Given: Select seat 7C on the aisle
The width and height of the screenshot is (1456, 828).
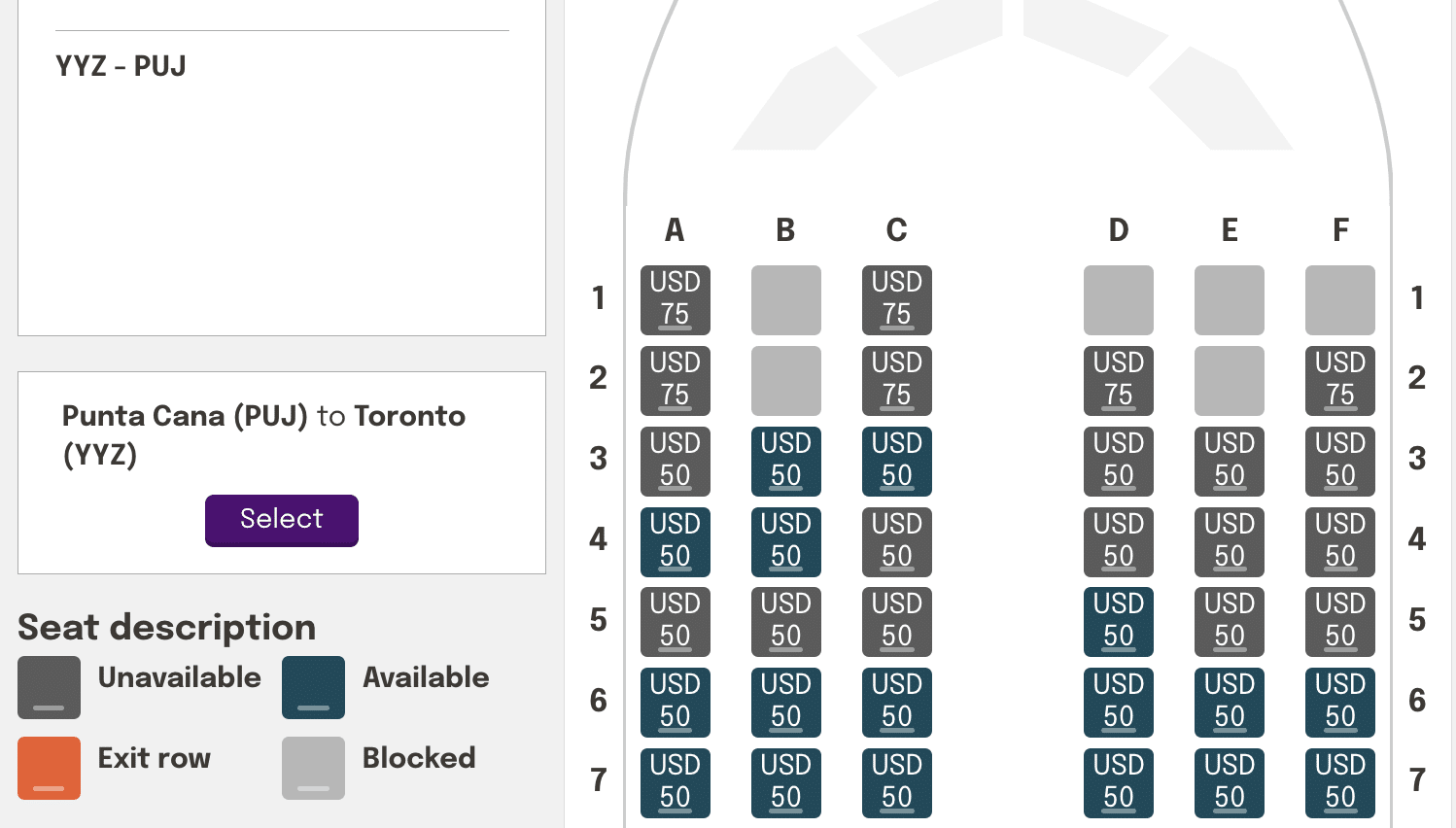Looking at the screenshot, I should click(x=896, y=782).
